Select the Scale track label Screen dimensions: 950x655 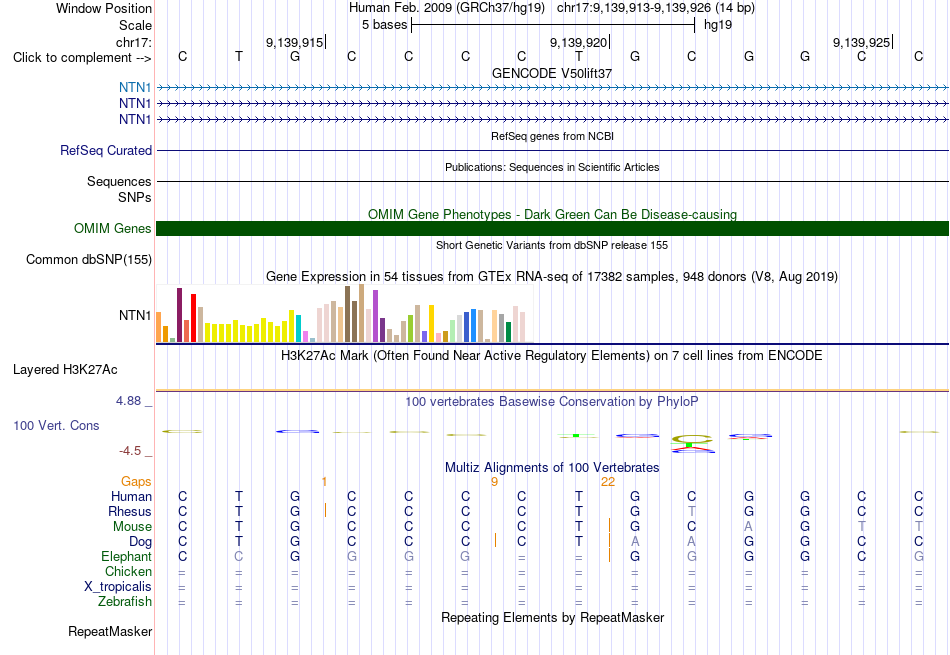pos(135,25)
